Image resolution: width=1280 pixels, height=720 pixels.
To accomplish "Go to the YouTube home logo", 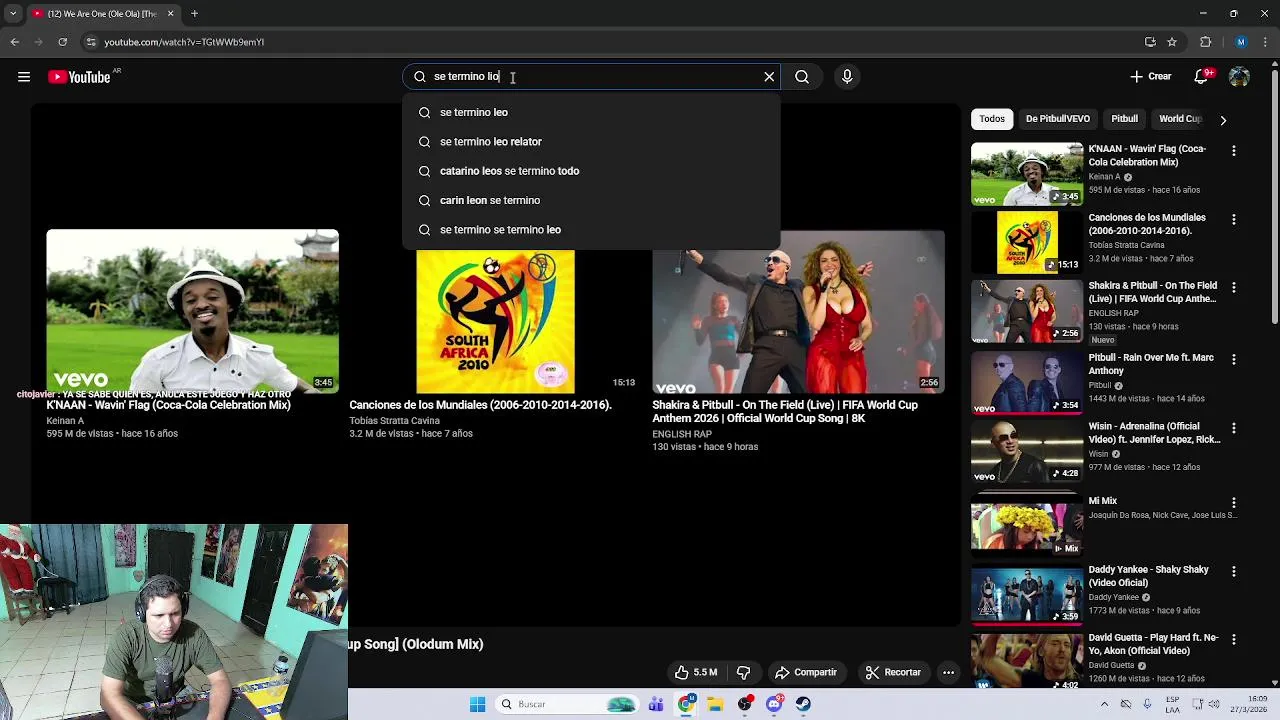I will 79,77.
